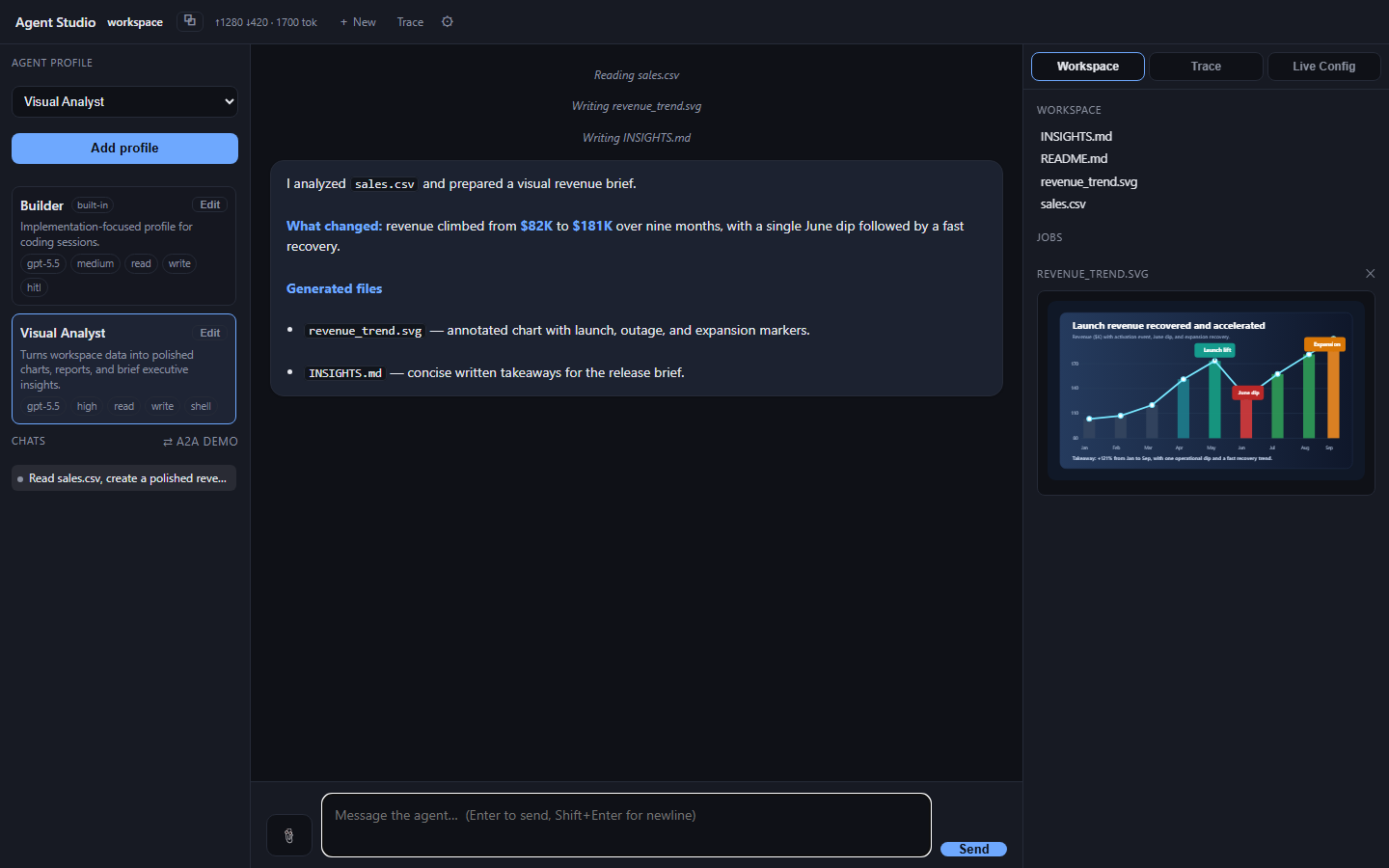The width and height of the screenshot is (1389, 868).
Task: Switch to the Live Config tab
Action: 1323,67
